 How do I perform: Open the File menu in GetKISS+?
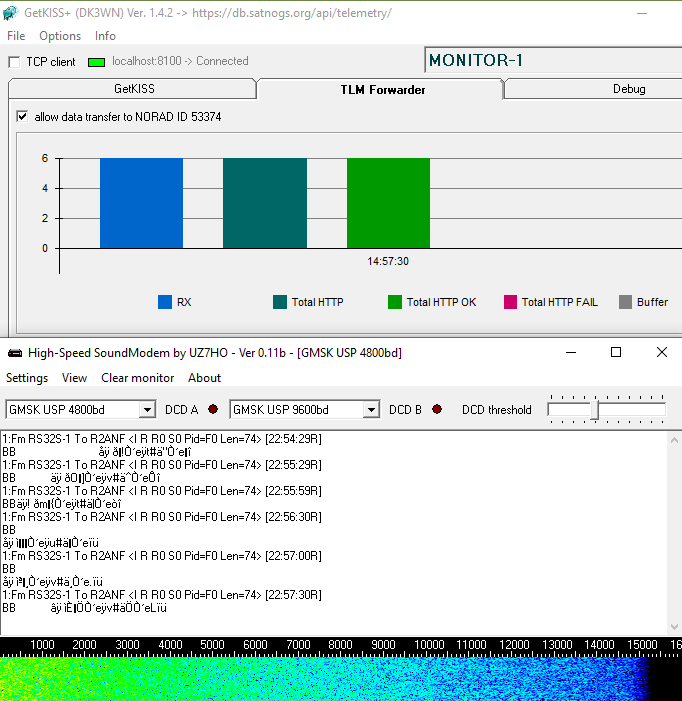click(16, 36)
